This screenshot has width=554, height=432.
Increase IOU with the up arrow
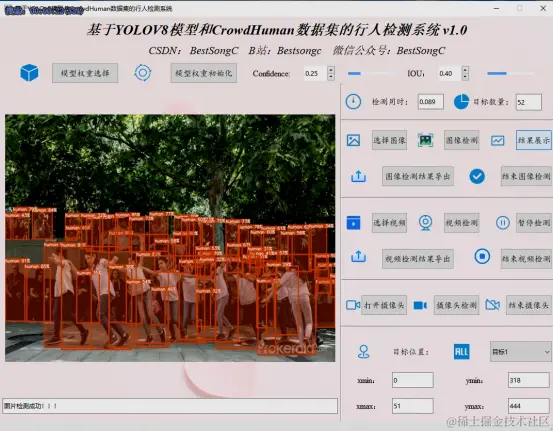[x=465, y=70]
